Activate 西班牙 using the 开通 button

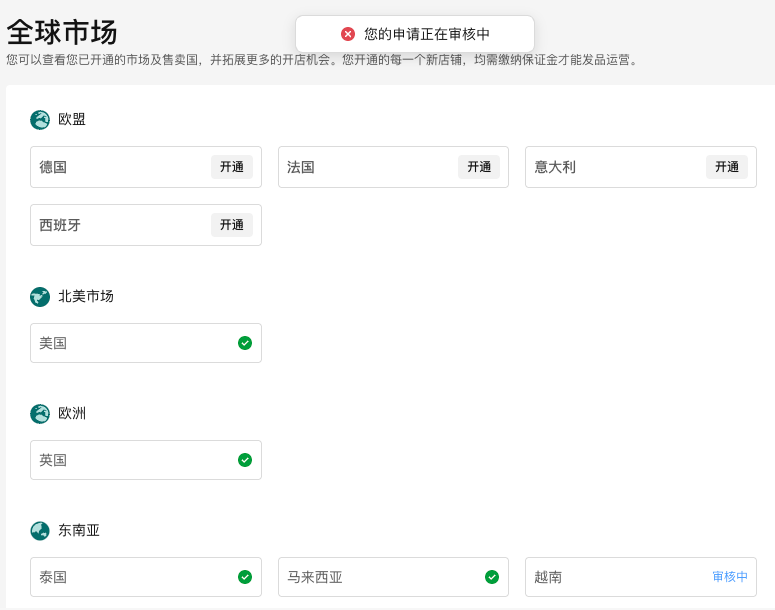232,225
